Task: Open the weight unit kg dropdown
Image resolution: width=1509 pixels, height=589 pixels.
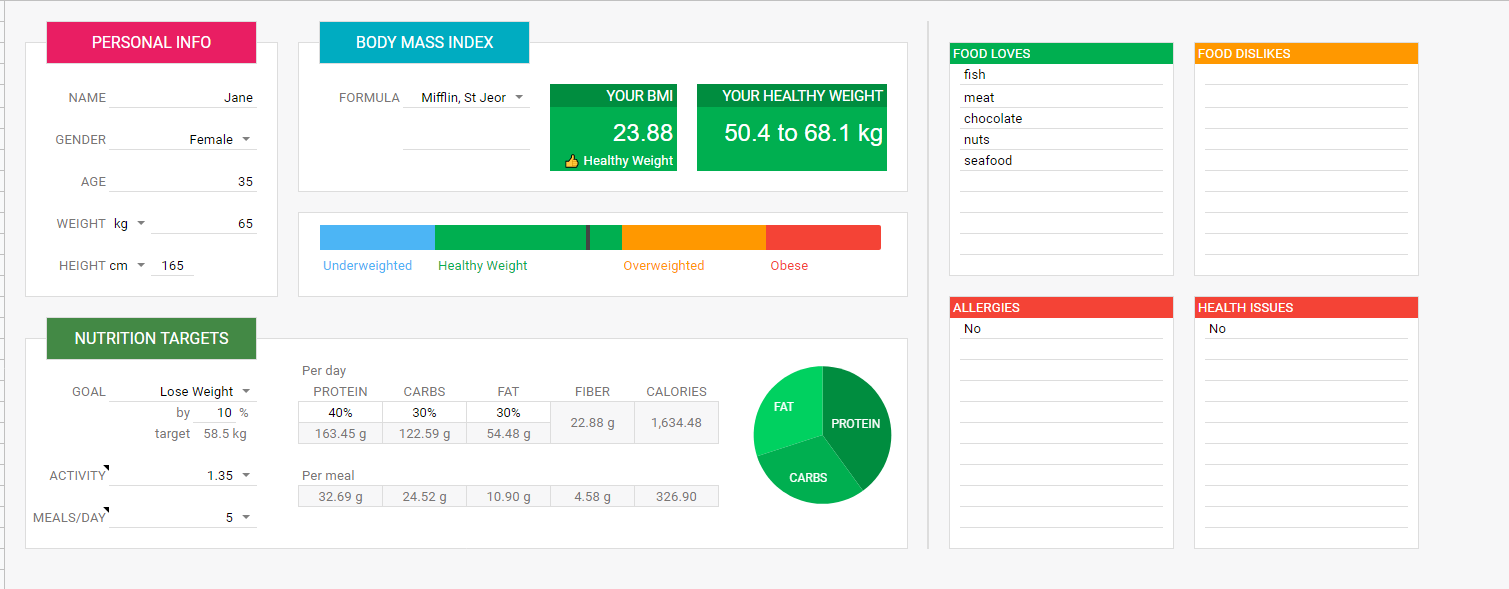Action: [141, 224]
